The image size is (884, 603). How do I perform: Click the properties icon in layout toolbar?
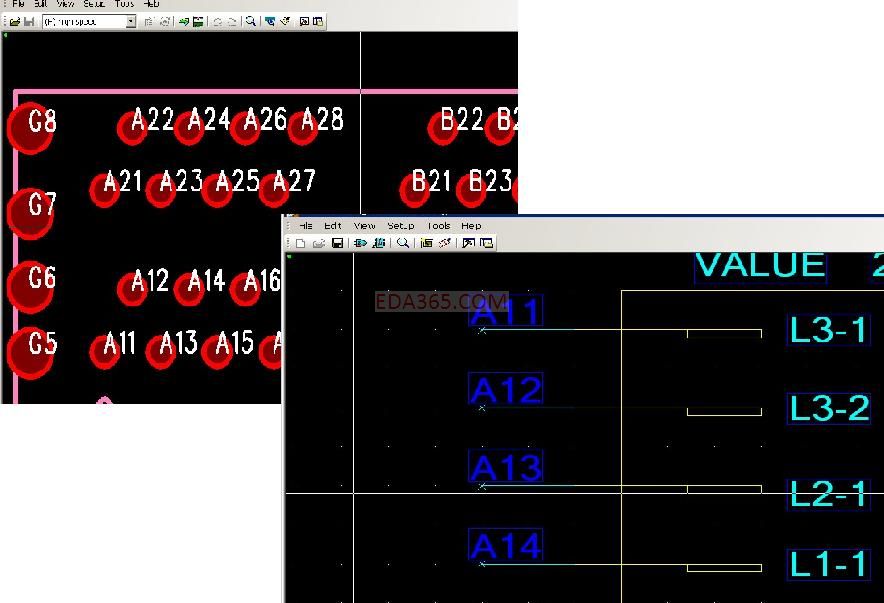(149, 22)
